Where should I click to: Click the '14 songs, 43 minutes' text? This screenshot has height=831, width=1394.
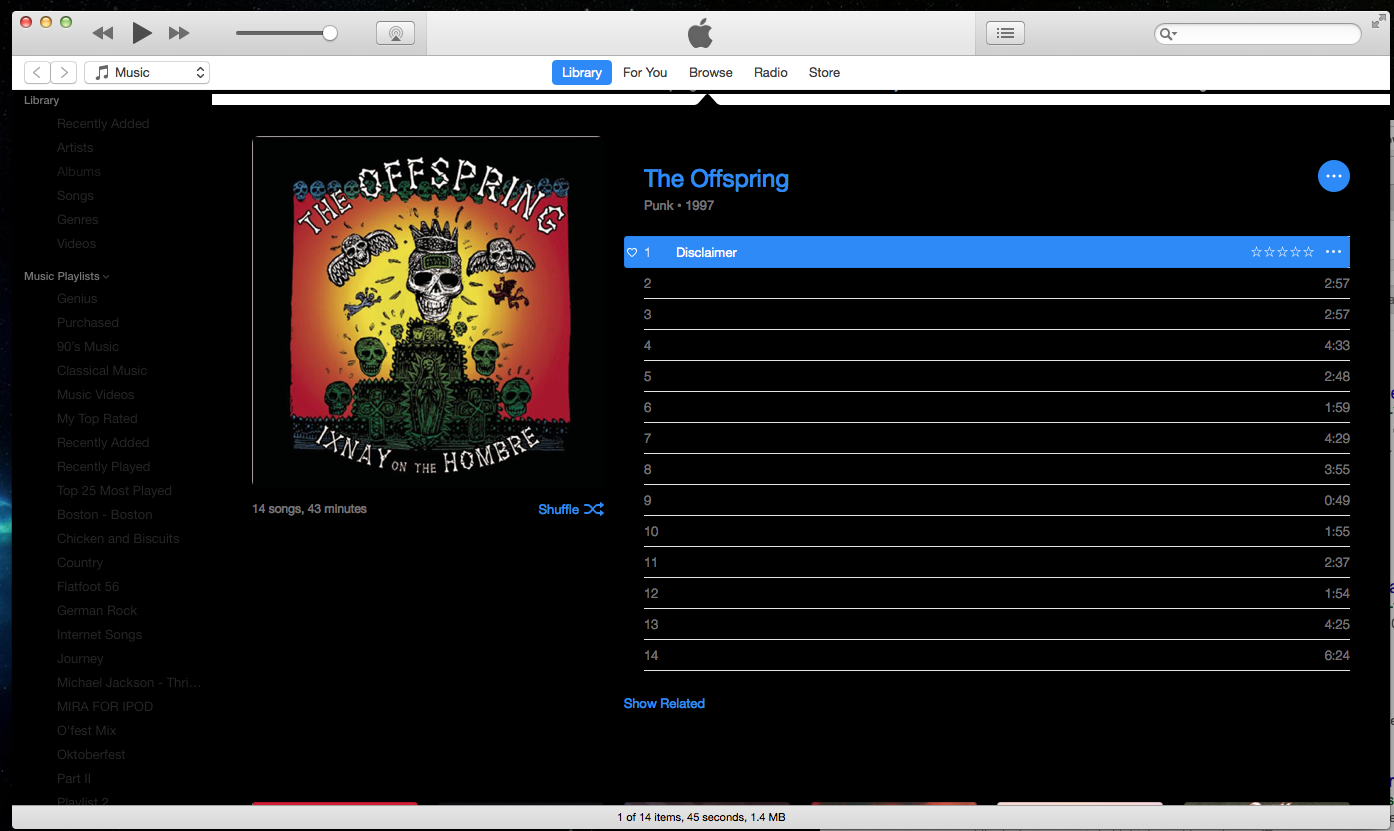pos(309,509)
